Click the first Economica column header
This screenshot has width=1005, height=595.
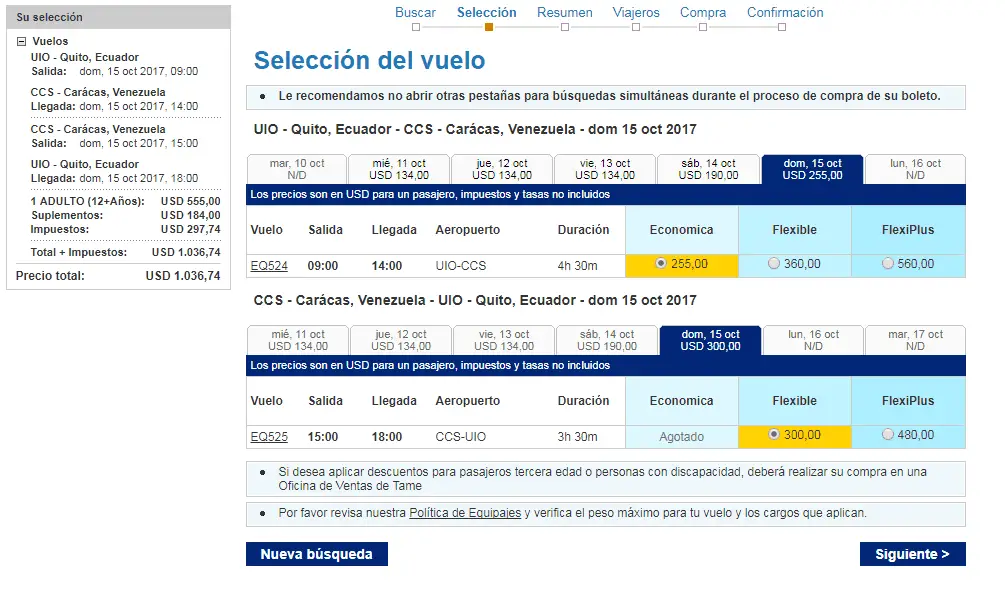[x=681, y=230]
